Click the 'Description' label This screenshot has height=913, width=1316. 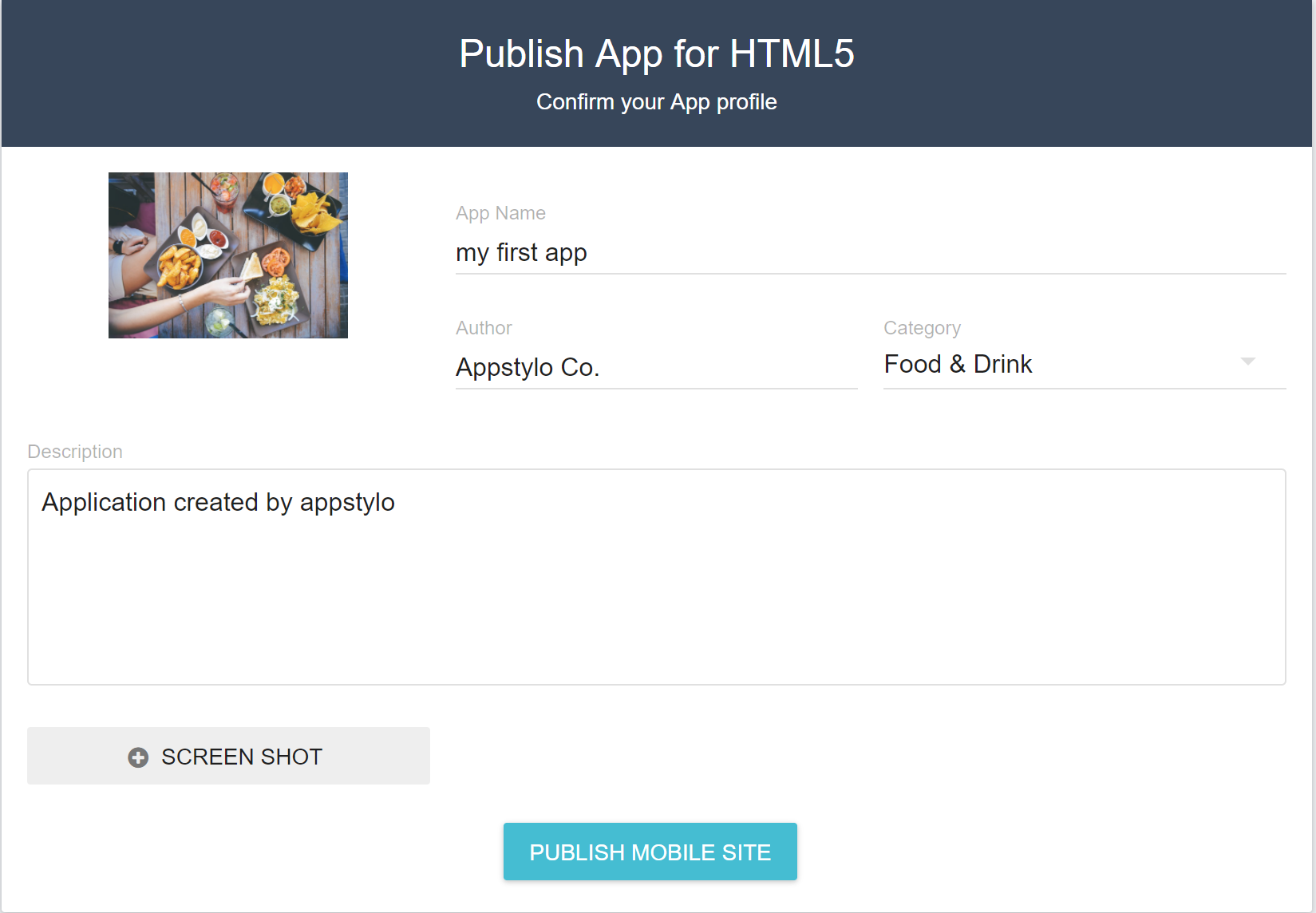pos(75,452)
